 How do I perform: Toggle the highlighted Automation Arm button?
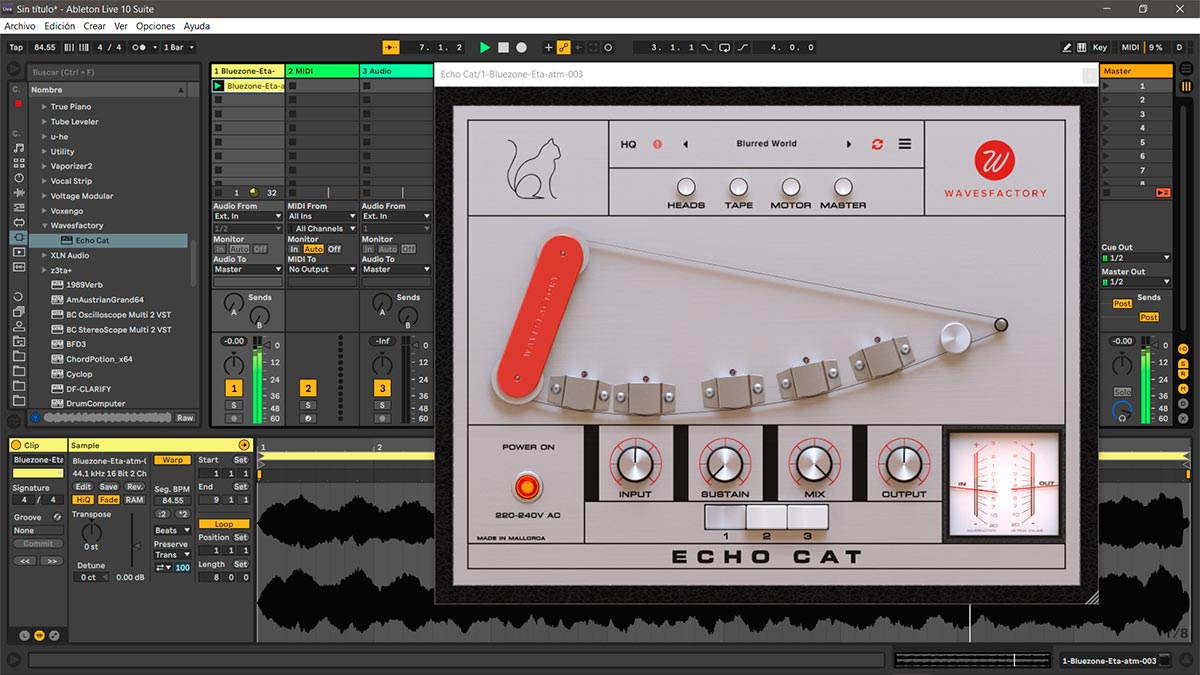coord(564,47)
